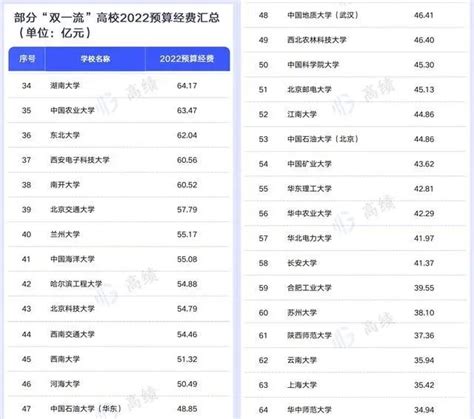This screenshot has width=474, height=419.
Task: Click 中国地质大学（武汉） entry
Action: (x=323, y=15)
